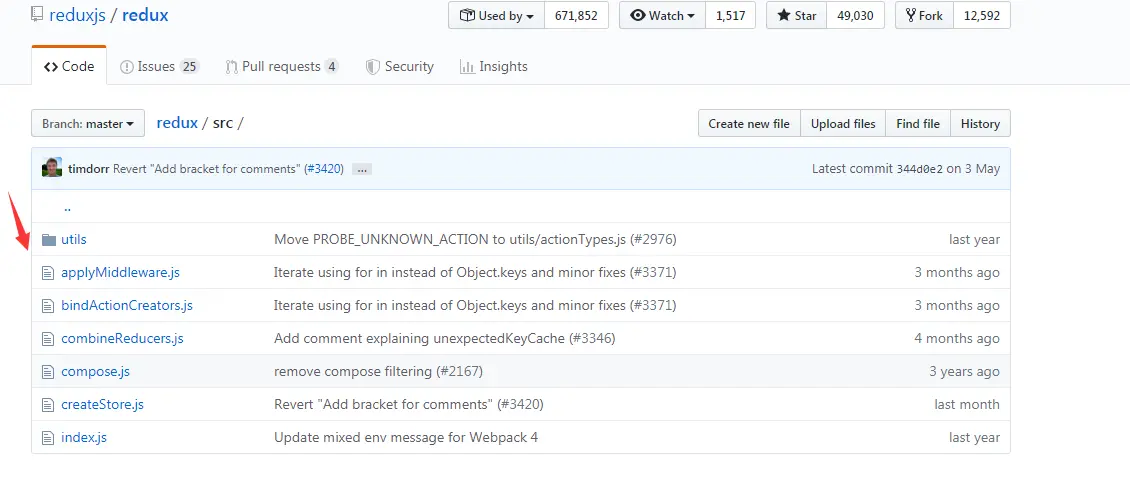
Task: Open the 1,517 watchers count
Action: pyautogui.click(x=730, y=15)
